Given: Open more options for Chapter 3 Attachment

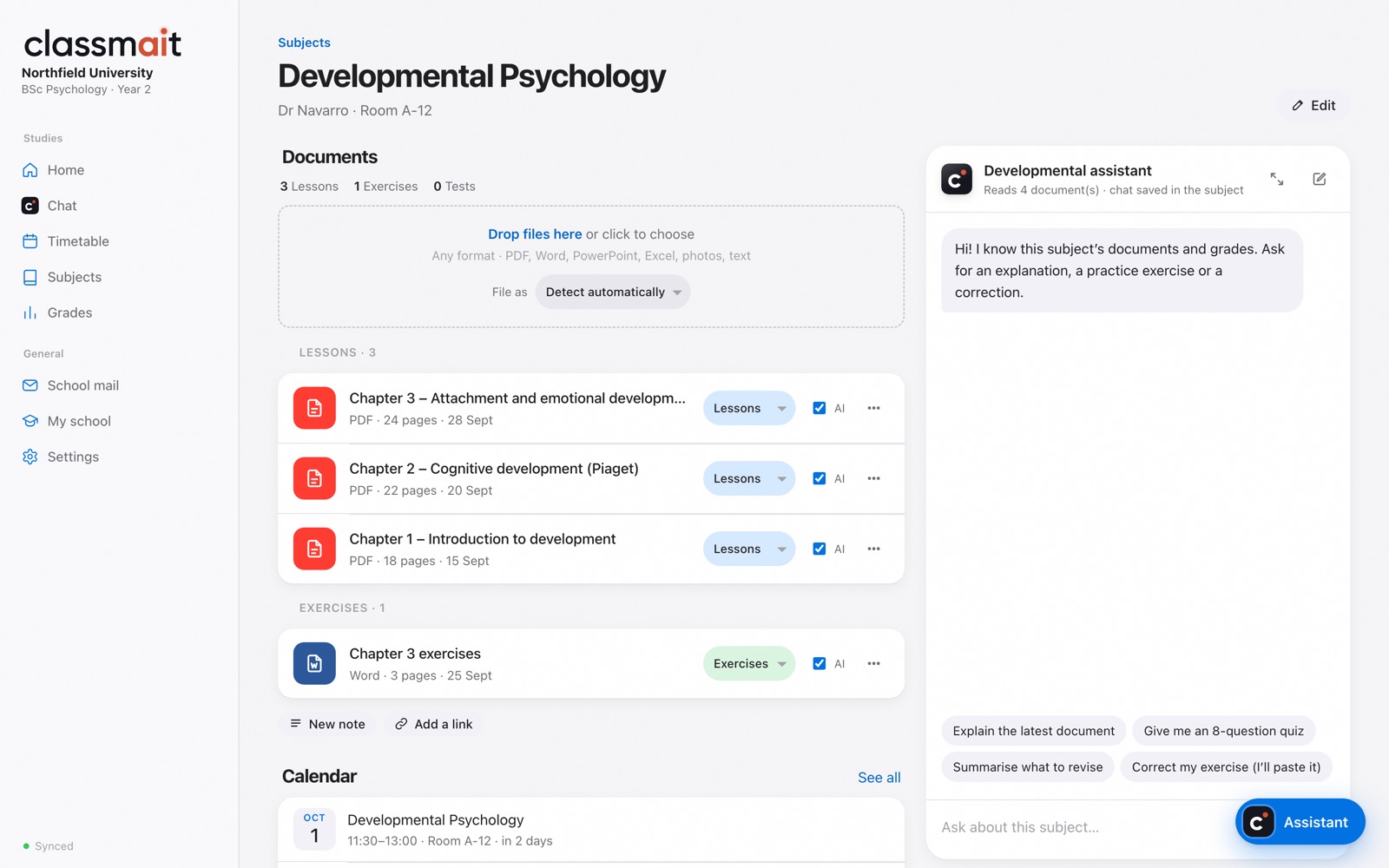Looking at the screenshot, I should click(x=873, y=408).
